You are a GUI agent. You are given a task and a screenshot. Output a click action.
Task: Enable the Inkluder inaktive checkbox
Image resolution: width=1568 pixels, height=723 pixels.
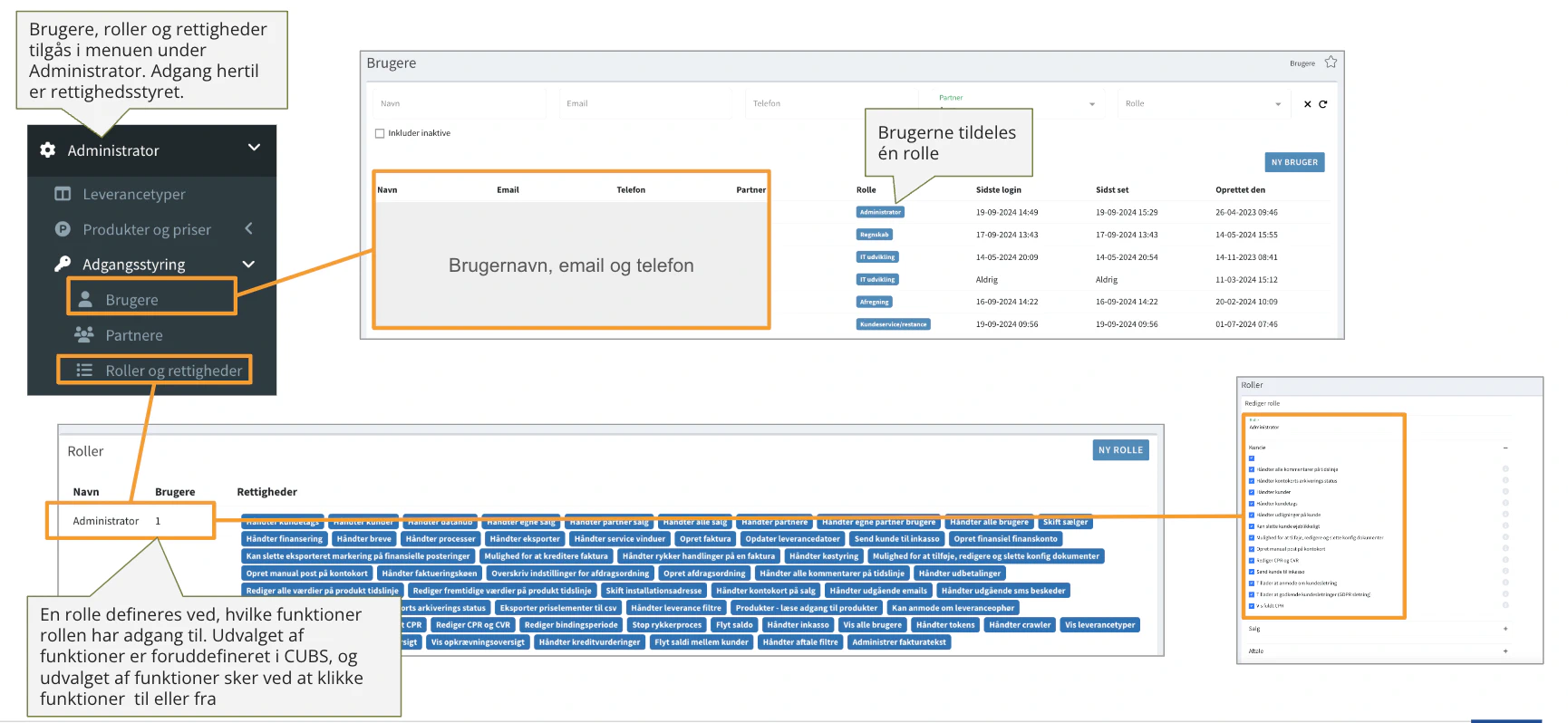[x=380, y=133]
